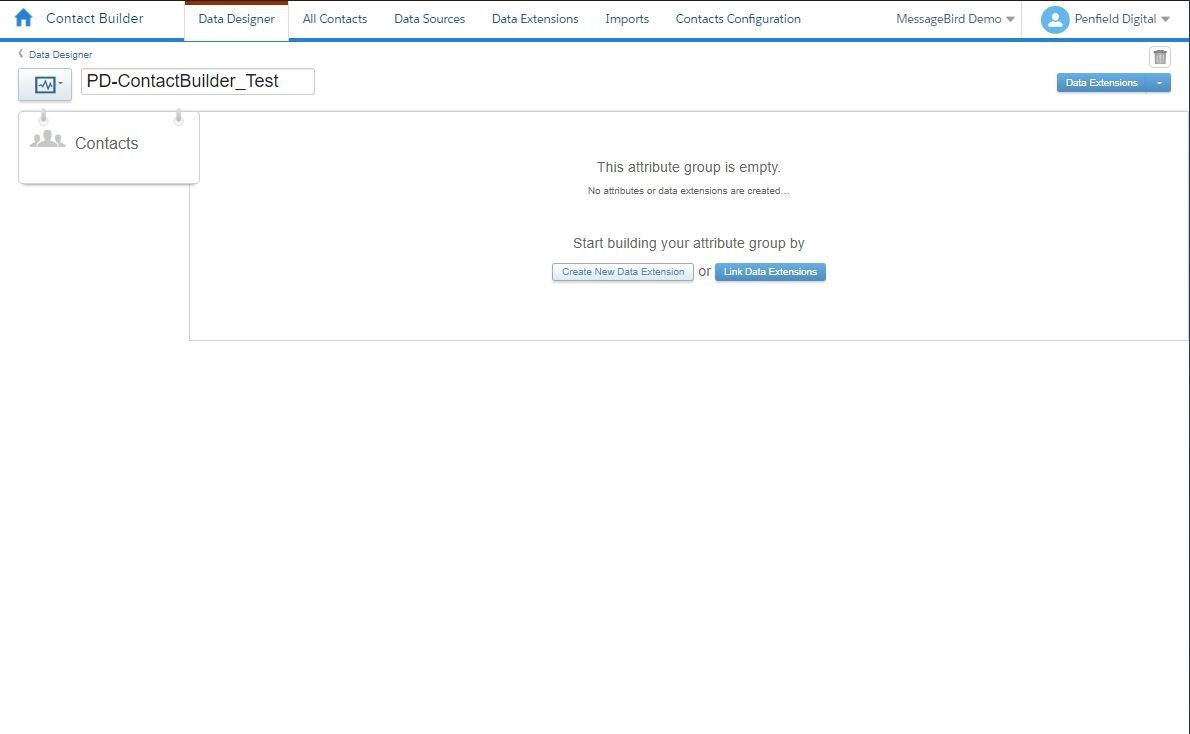The image size is (1190, 734).
Task: Open the Penfield Digital user menu arrow
Action: [1165, 19]
